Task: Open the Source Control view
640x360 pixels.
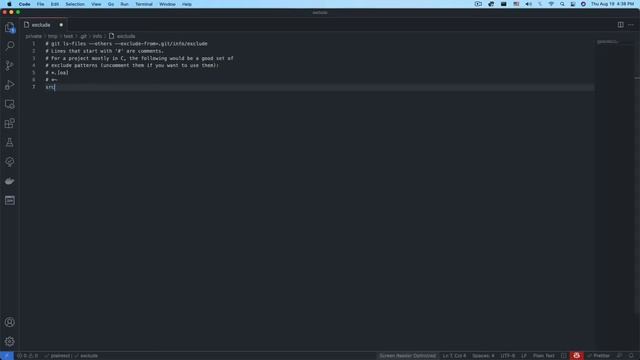Action: 9,65
